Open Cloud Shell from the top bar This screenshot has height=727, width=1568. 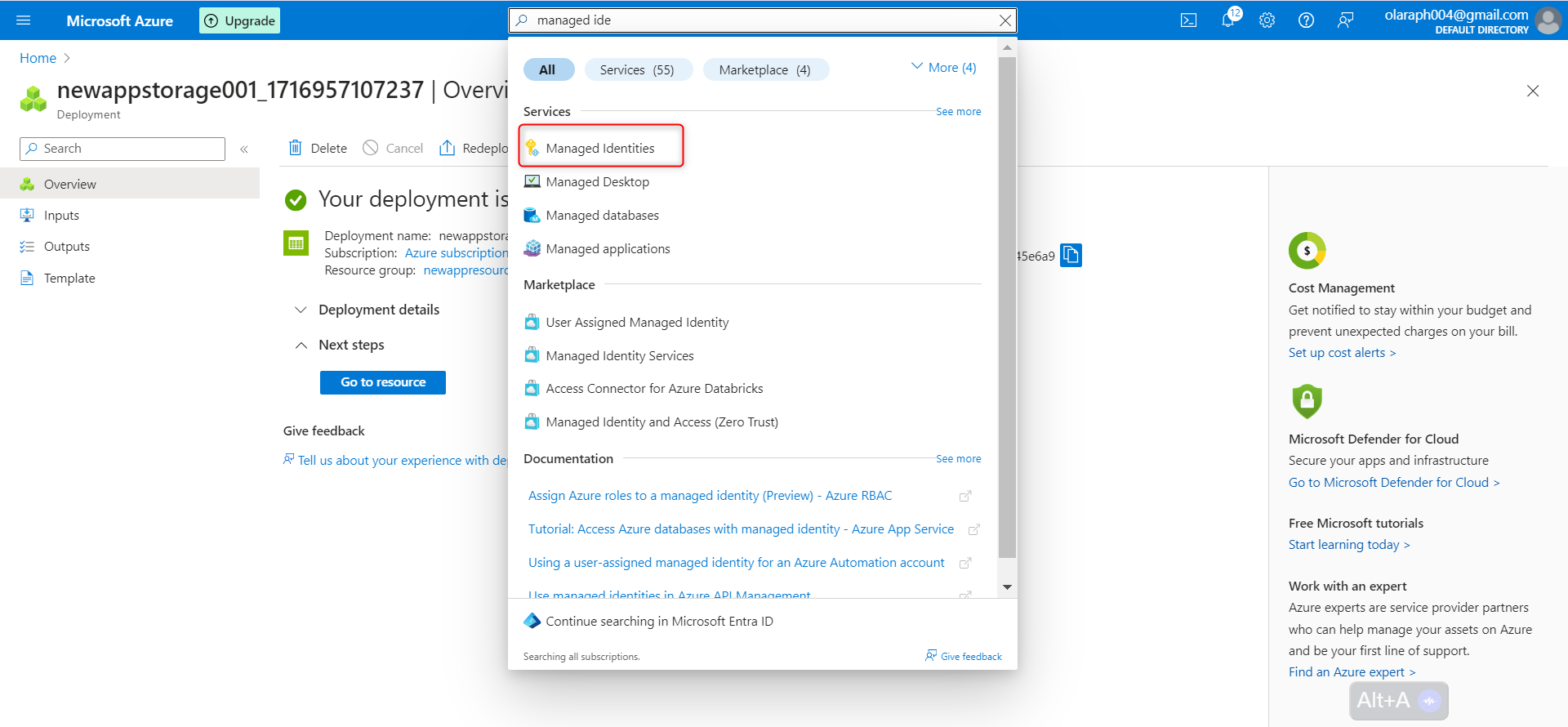point(1188,20)
